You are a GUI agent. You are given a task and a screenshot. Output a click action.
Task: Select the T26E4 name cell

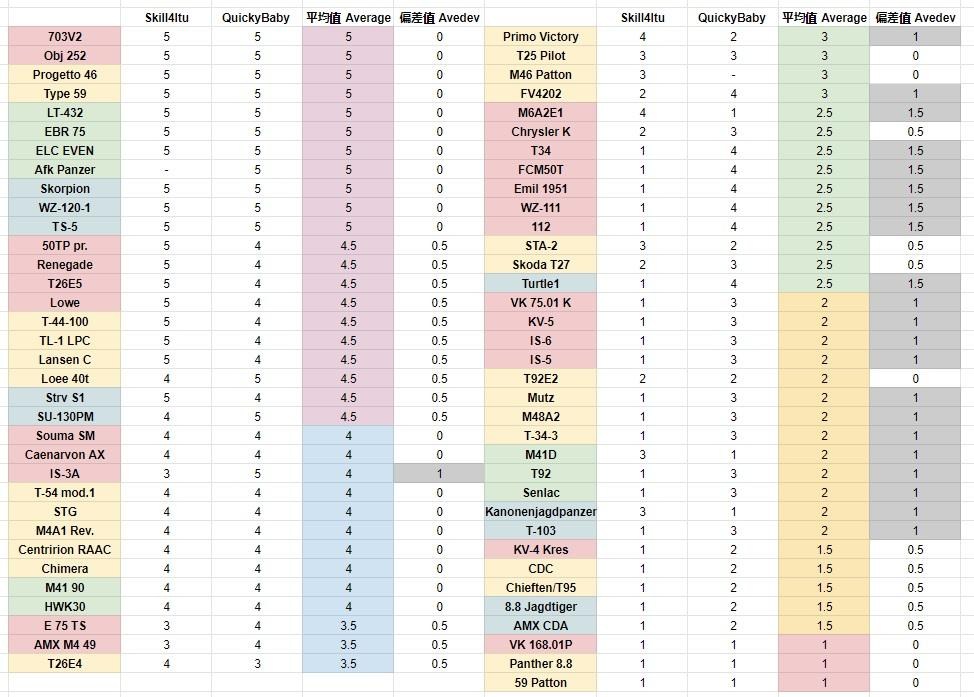pyautogui.click(x=65, y=664)
